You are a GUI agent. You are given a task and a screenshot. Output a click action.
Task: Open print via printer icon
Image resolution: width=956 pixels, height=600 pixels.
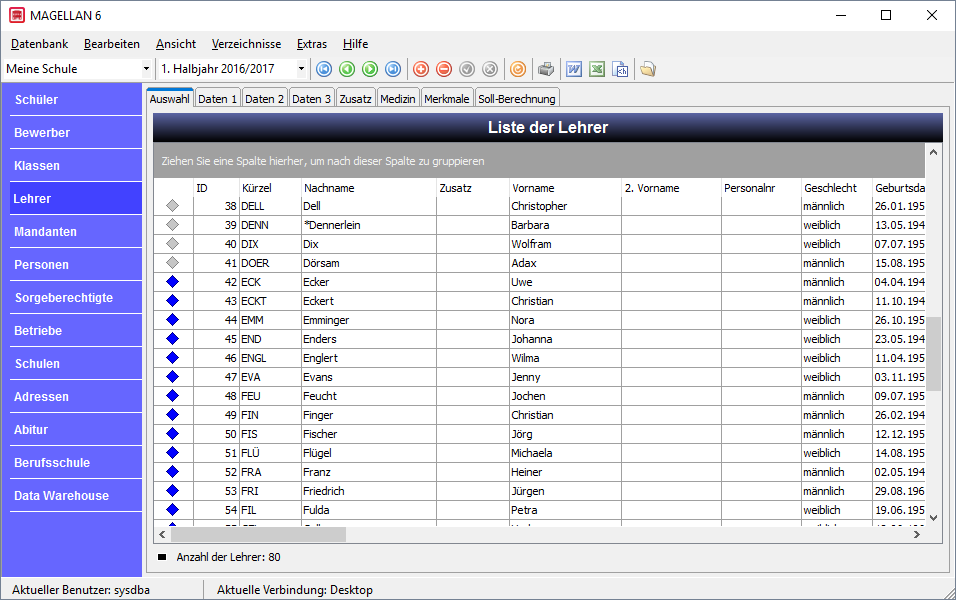(546, 70)
